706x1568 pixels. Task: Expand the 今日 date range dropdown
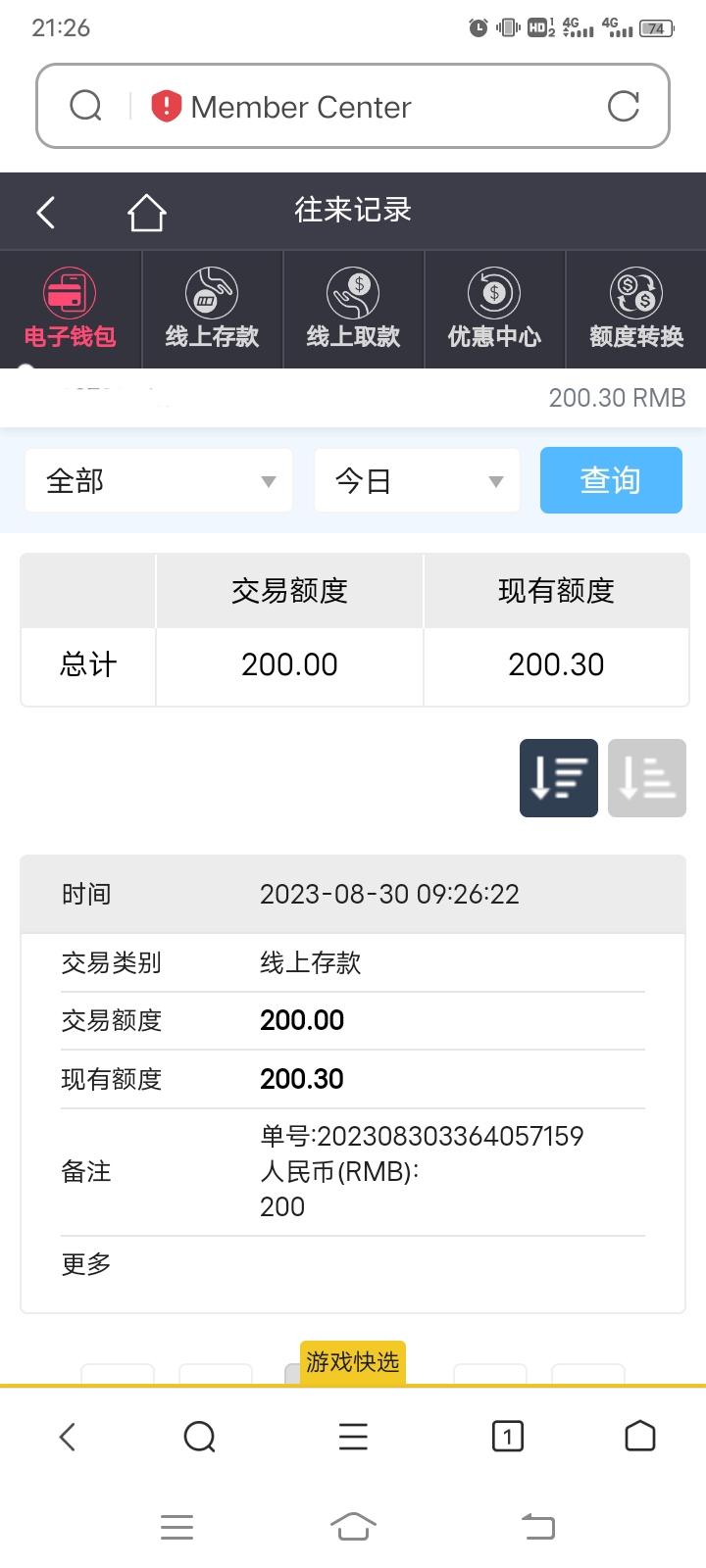pos(417,480)
